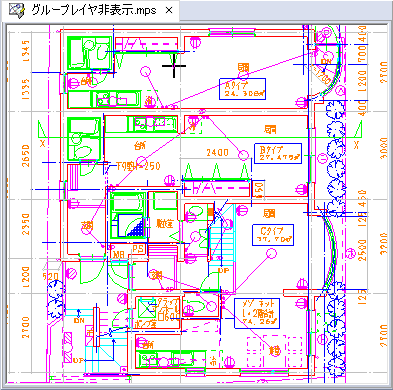Select the Cタイプ area label box
393x390 pixels.
click(273, 235)
